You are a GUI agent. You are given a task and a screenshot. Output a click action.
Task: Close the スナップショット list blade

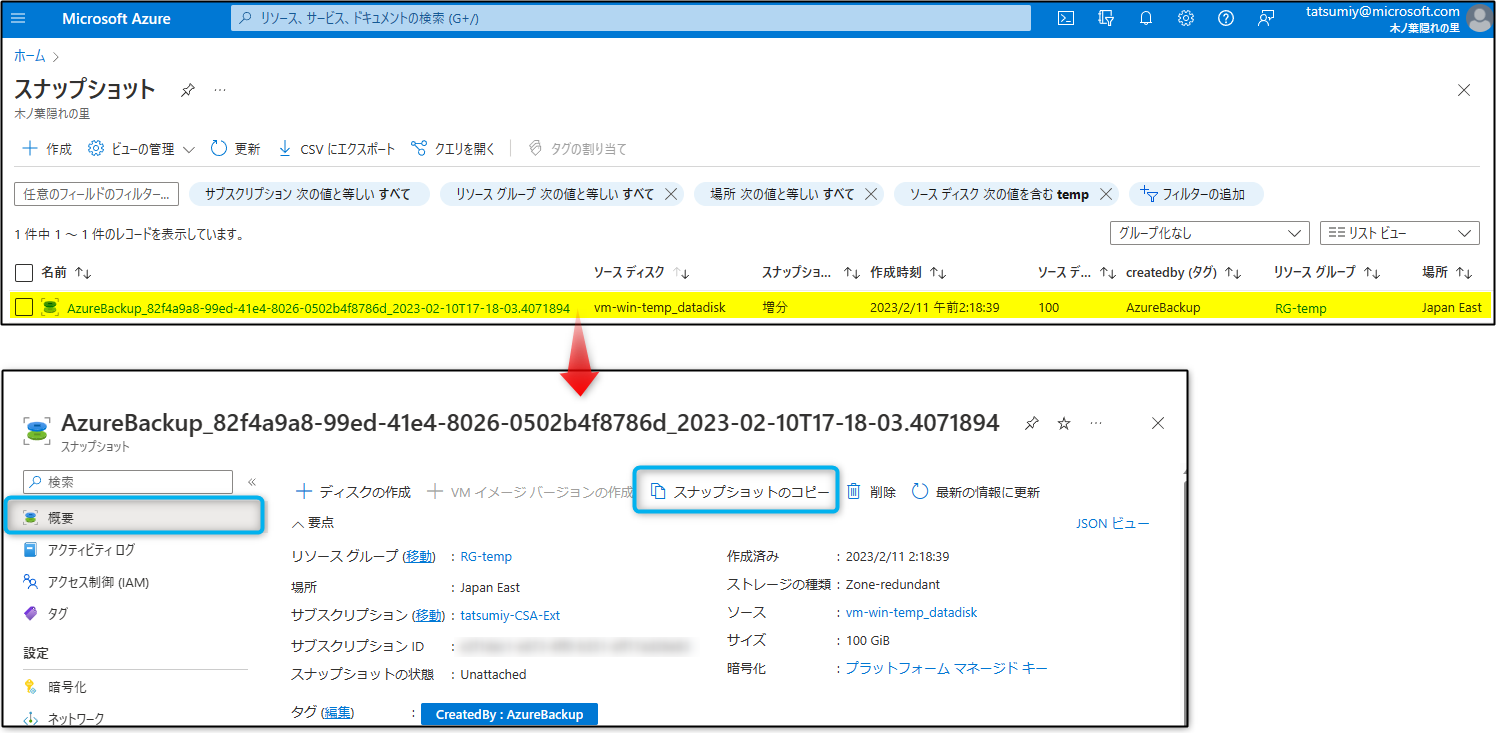(x=1464, y=90)
